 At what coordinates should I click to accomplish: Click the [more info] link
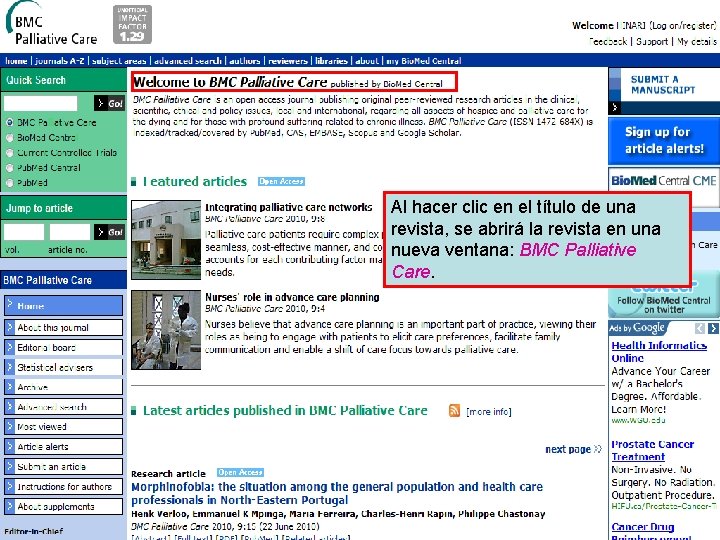click(x=489, y=411)
